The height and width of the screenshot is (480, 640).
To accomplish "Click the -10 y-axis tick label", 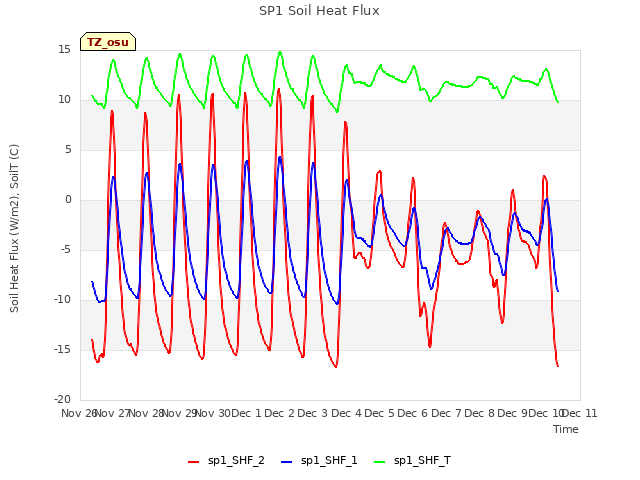I will click(x=62, y=299).
